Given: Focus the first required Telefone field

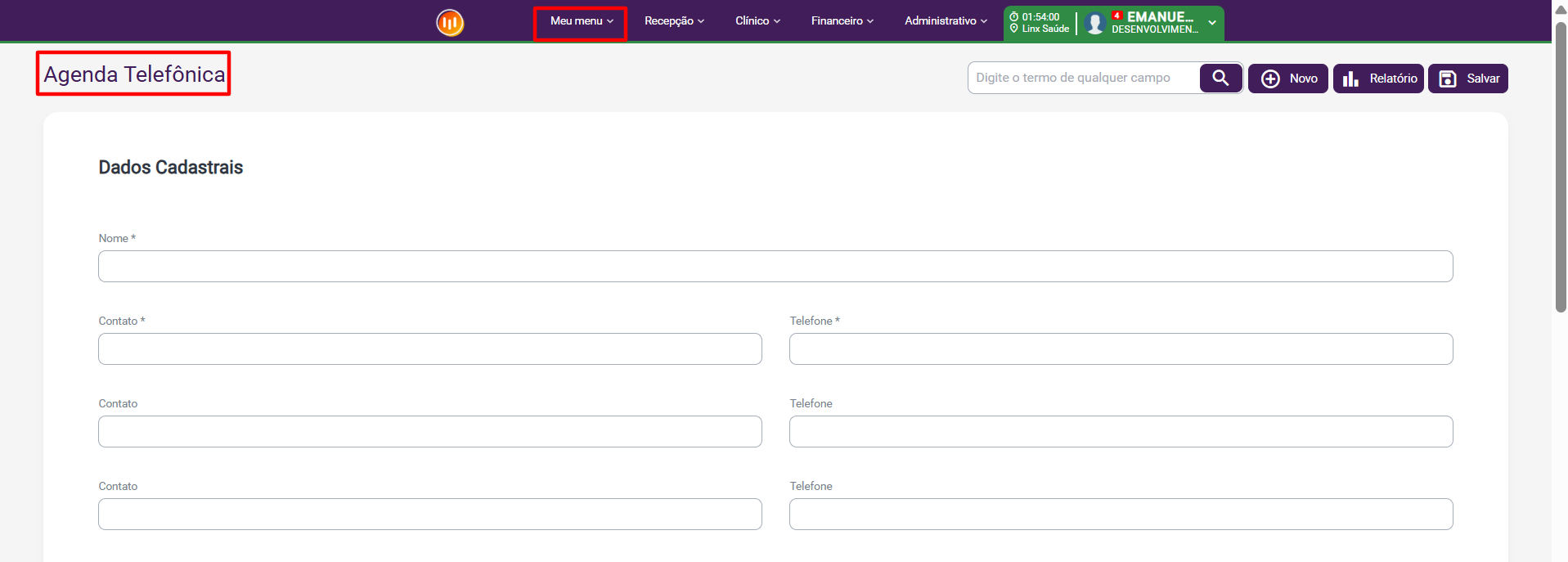Looking at the screenshot, I should tap(1121, 349).
